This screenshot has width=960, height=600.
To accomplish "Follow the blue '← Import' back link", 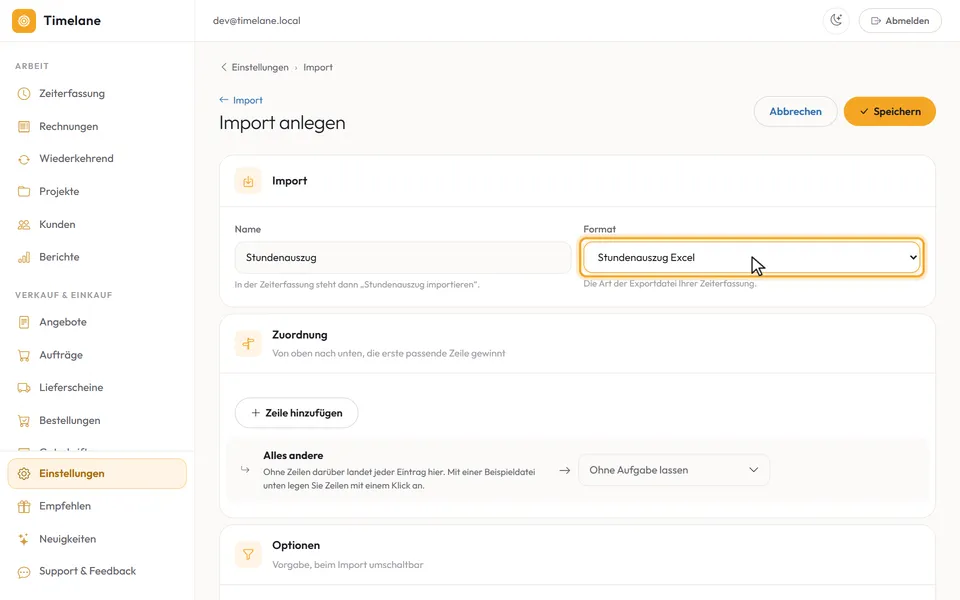I will click(x=241, y=100).
